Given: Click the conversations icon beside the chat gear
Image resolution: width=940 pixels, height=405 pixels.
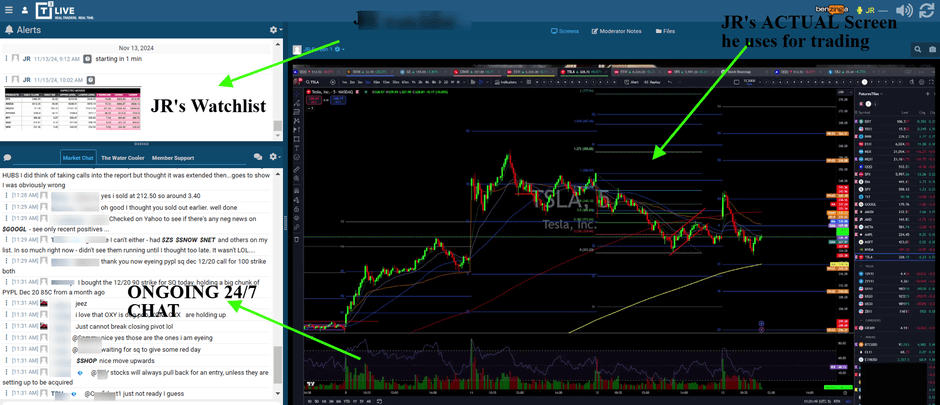Looking at the screenshot, I should (258, 157).
